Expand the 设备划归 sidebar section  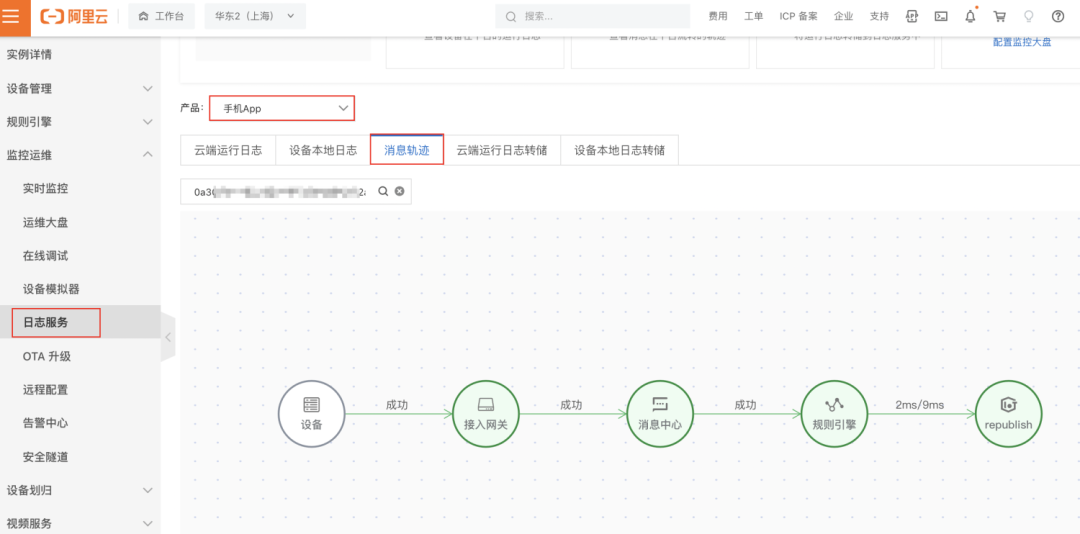(80, 490)
